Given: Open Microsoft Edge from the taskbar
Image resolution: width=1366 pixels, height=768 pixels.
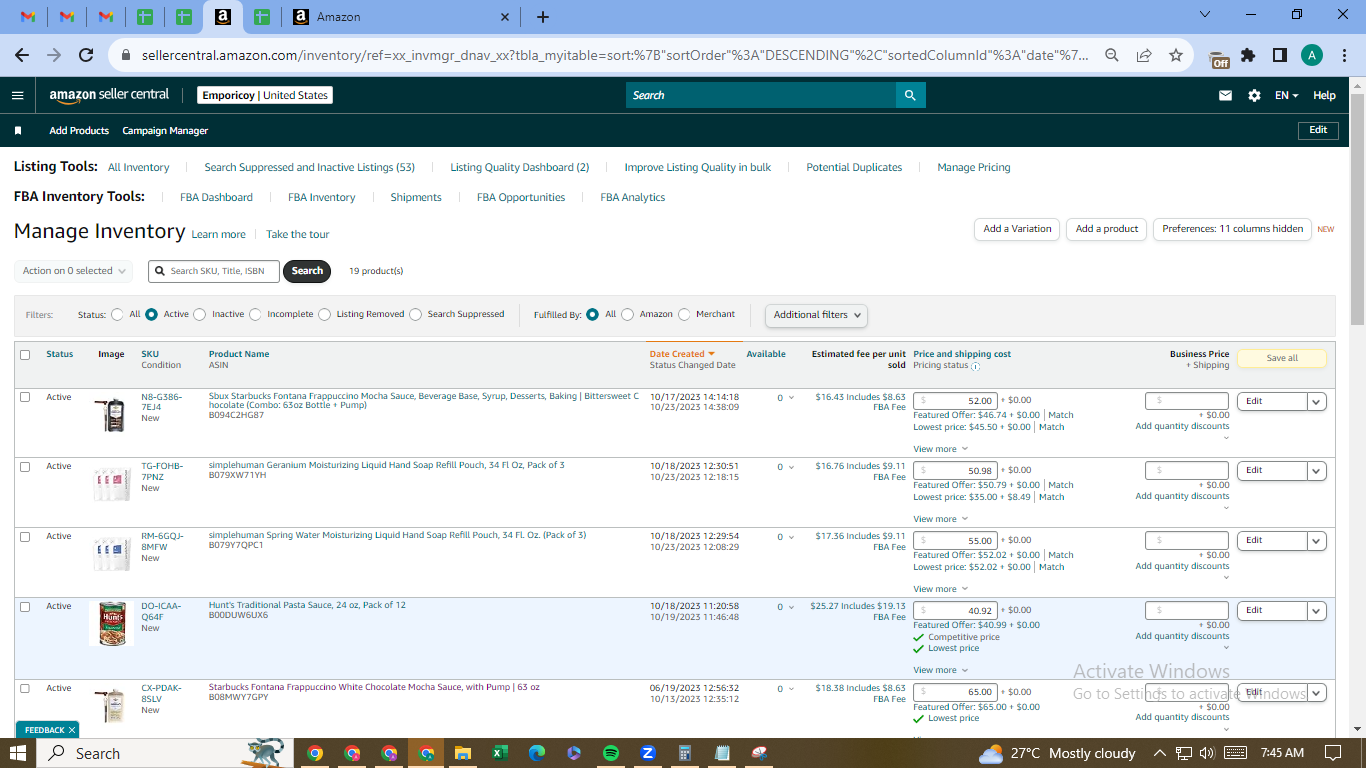Looking at the screenshot, I should (x=536, y=753).
